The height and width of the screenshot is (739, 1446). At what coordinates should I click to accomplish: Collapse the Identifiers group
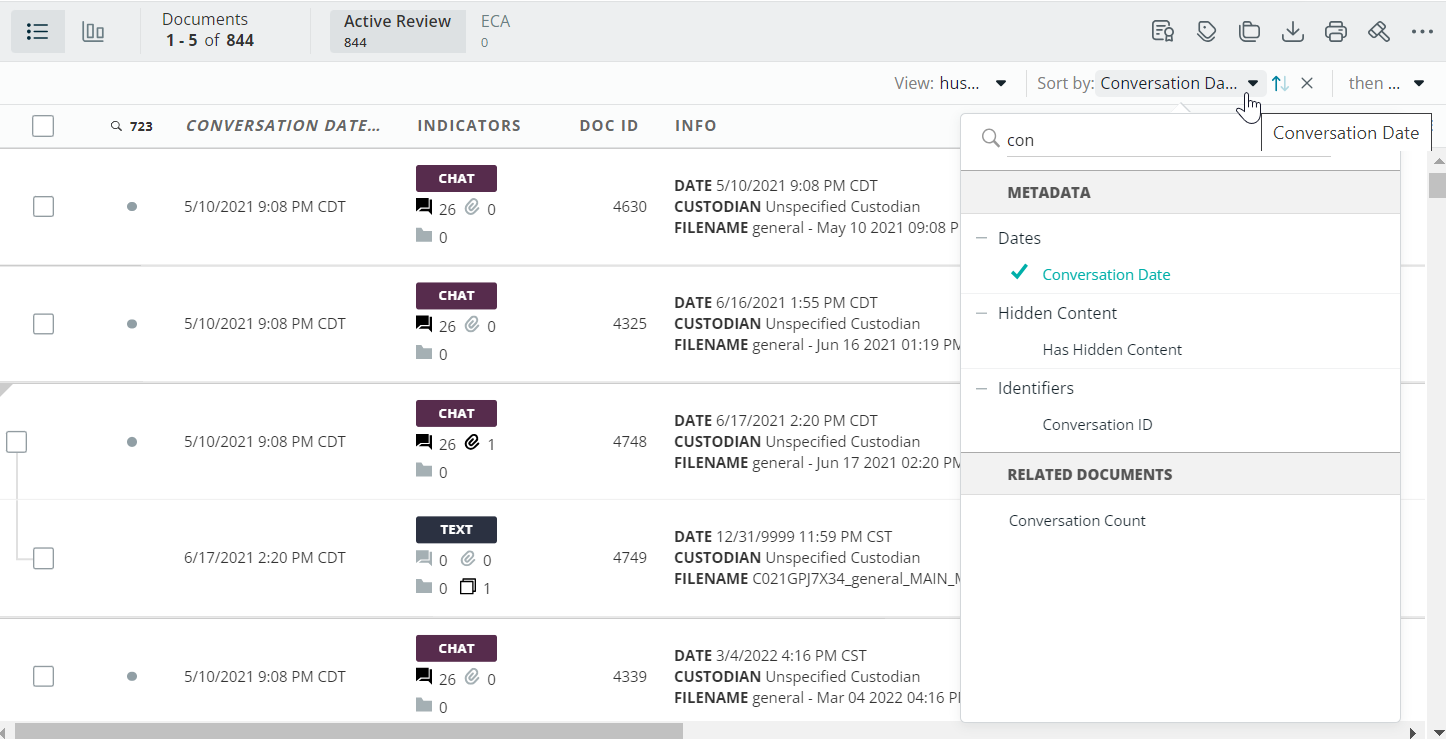981,388
